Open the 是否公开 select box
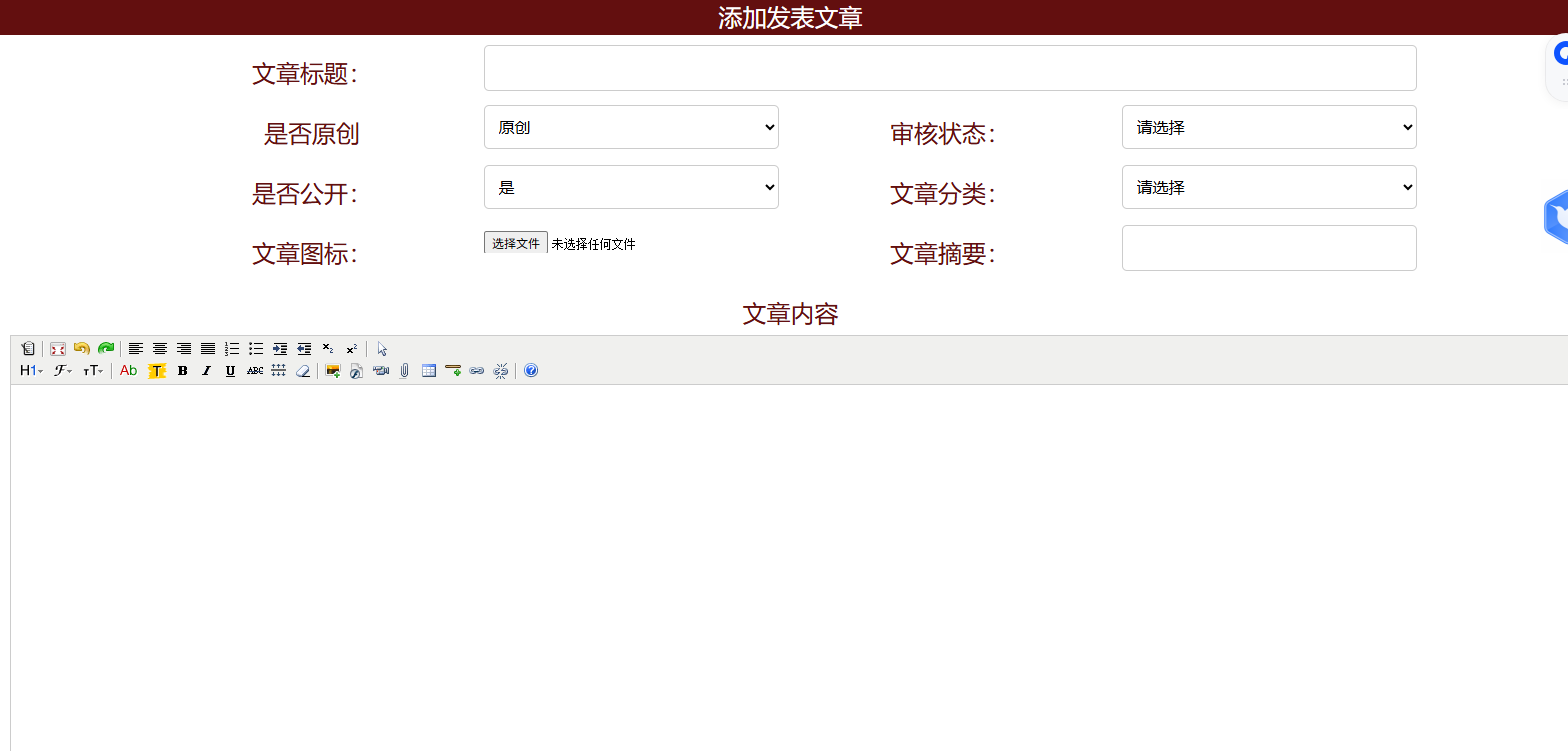The image size is (1568, 751). pos(631,187)
